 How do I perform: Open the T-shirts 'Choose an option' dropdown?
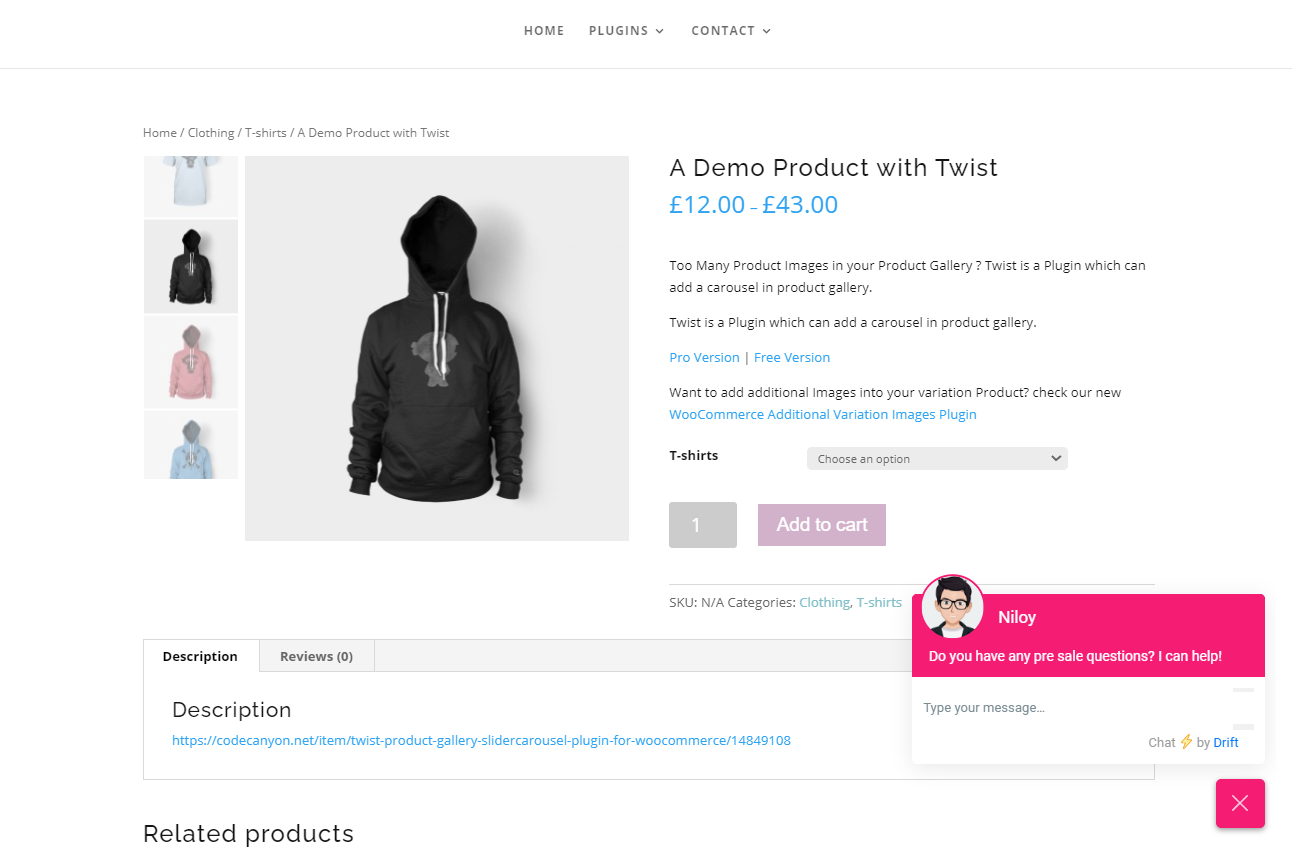[937, 459]
